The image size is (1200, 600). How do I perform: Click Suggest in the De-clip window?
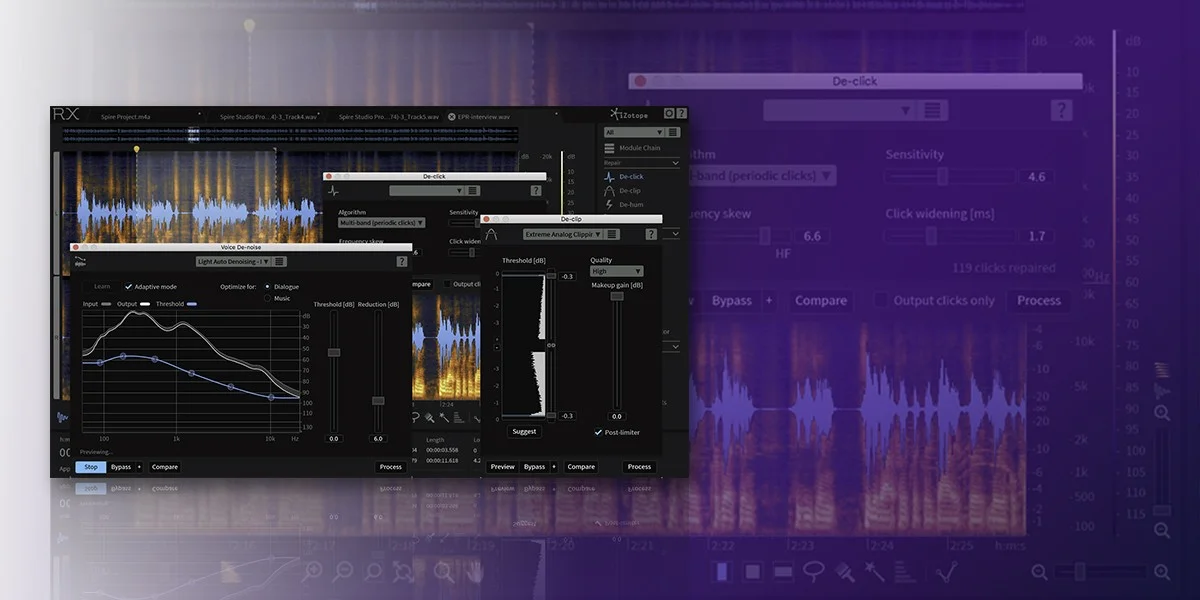click(x=524, y=432)
